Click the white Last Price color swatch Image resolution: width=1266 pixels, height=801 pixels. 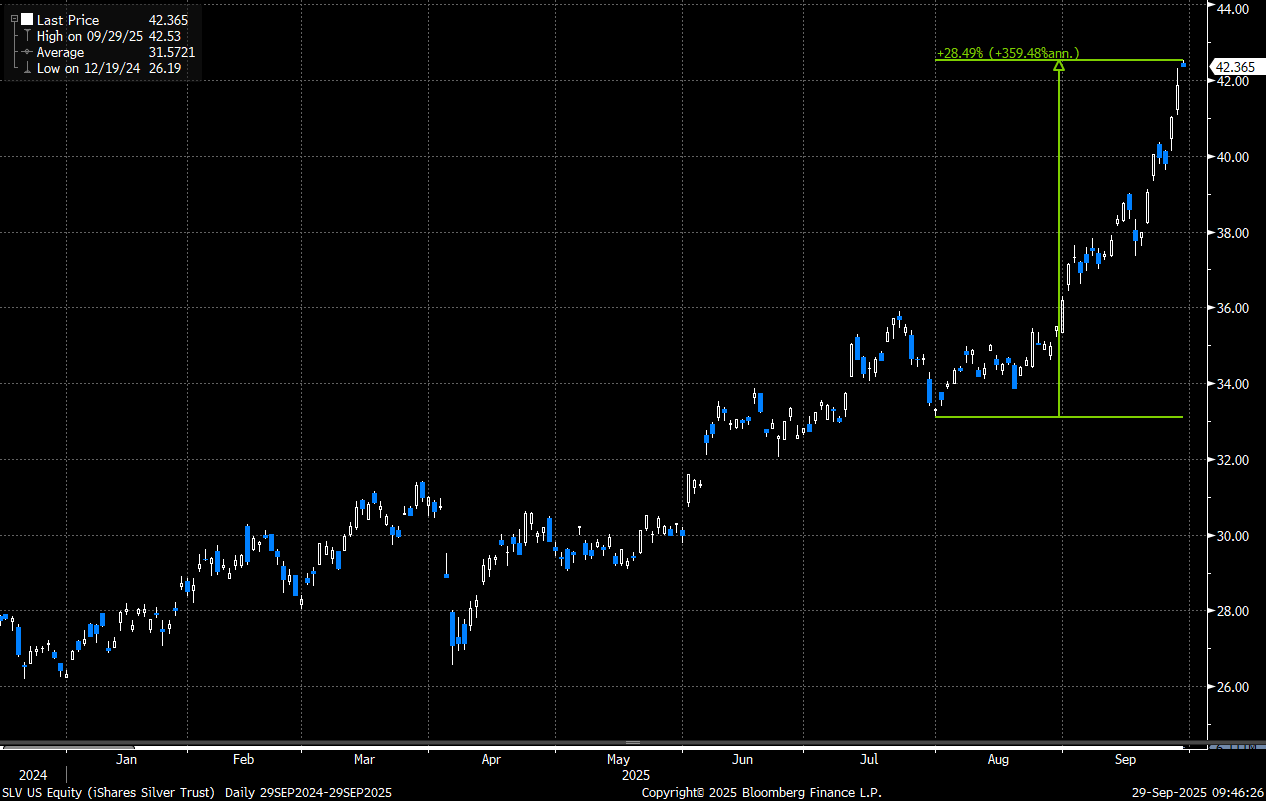tap(27, 20)
